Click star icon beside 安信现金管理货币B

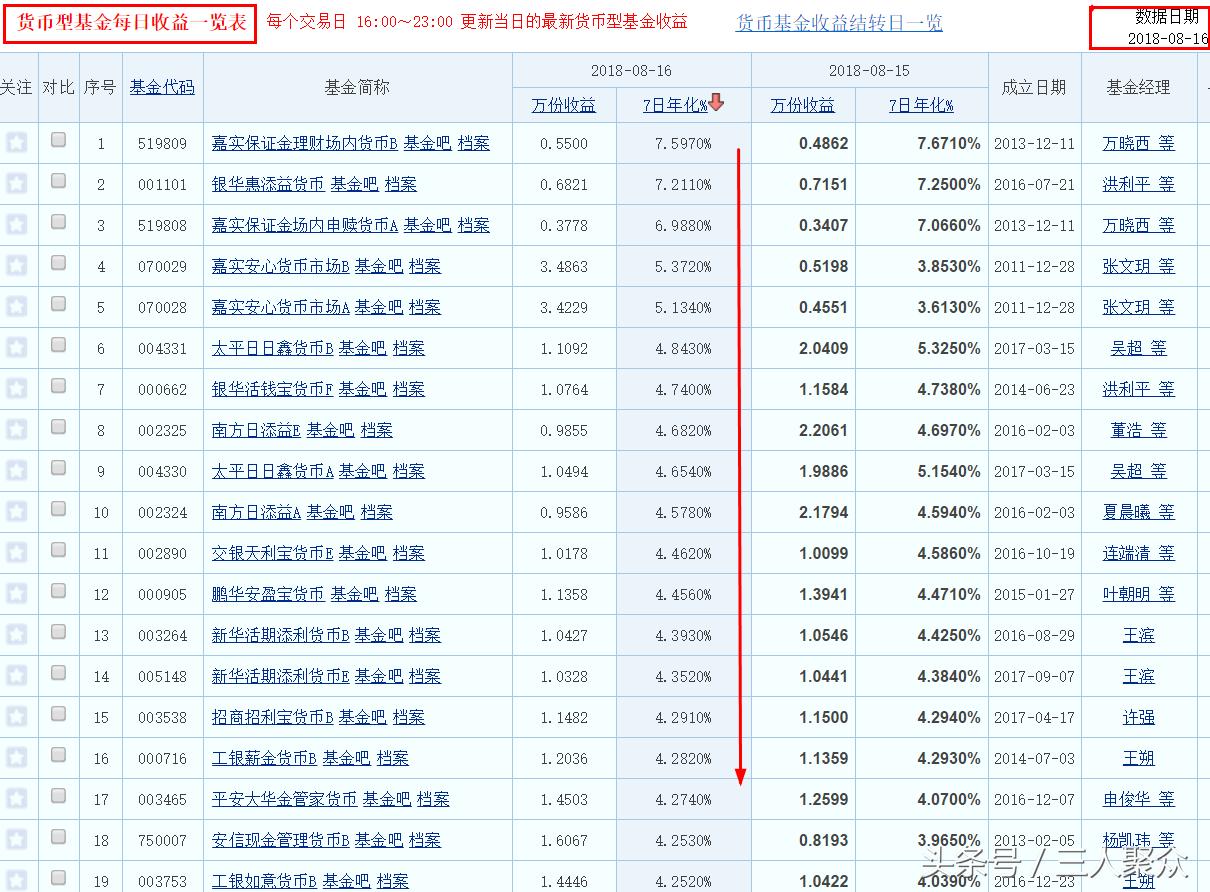pos(17,840)
